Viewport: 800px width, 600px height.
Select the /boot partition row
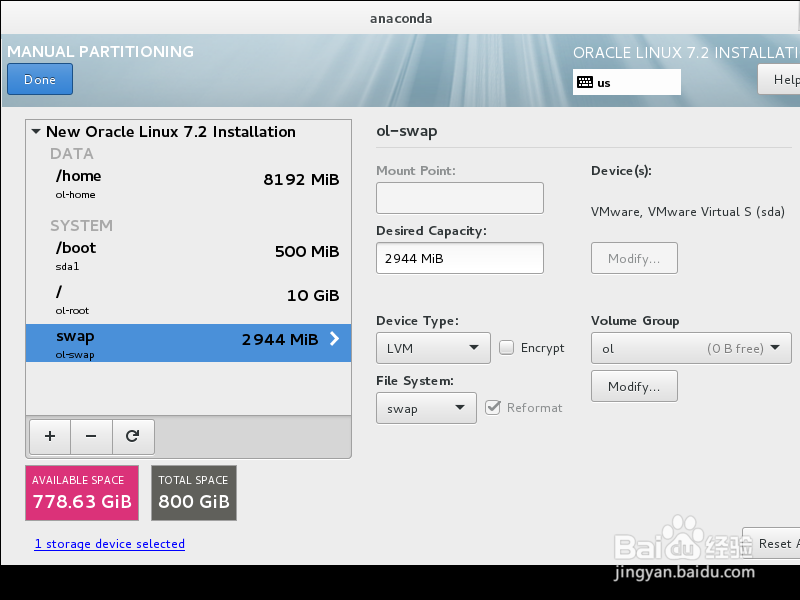188,256
